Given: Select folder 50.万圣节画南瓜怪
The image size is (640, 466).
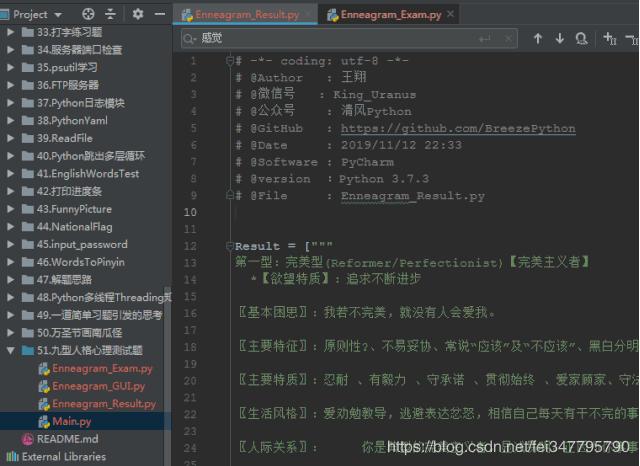Looking at the screenshot, I should [79, 333].
